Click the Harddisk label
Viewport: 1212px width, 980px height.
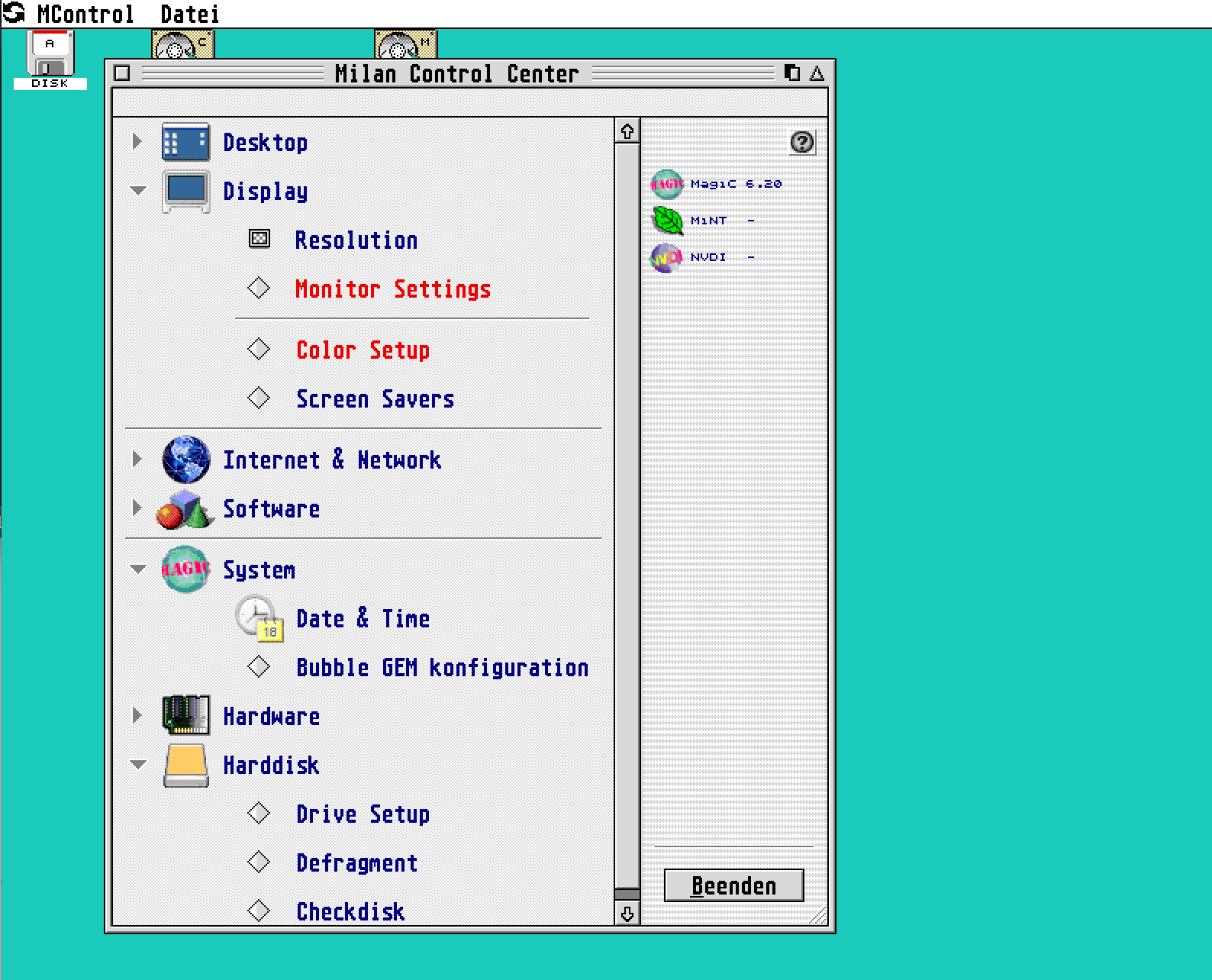(x=271, y=766)
